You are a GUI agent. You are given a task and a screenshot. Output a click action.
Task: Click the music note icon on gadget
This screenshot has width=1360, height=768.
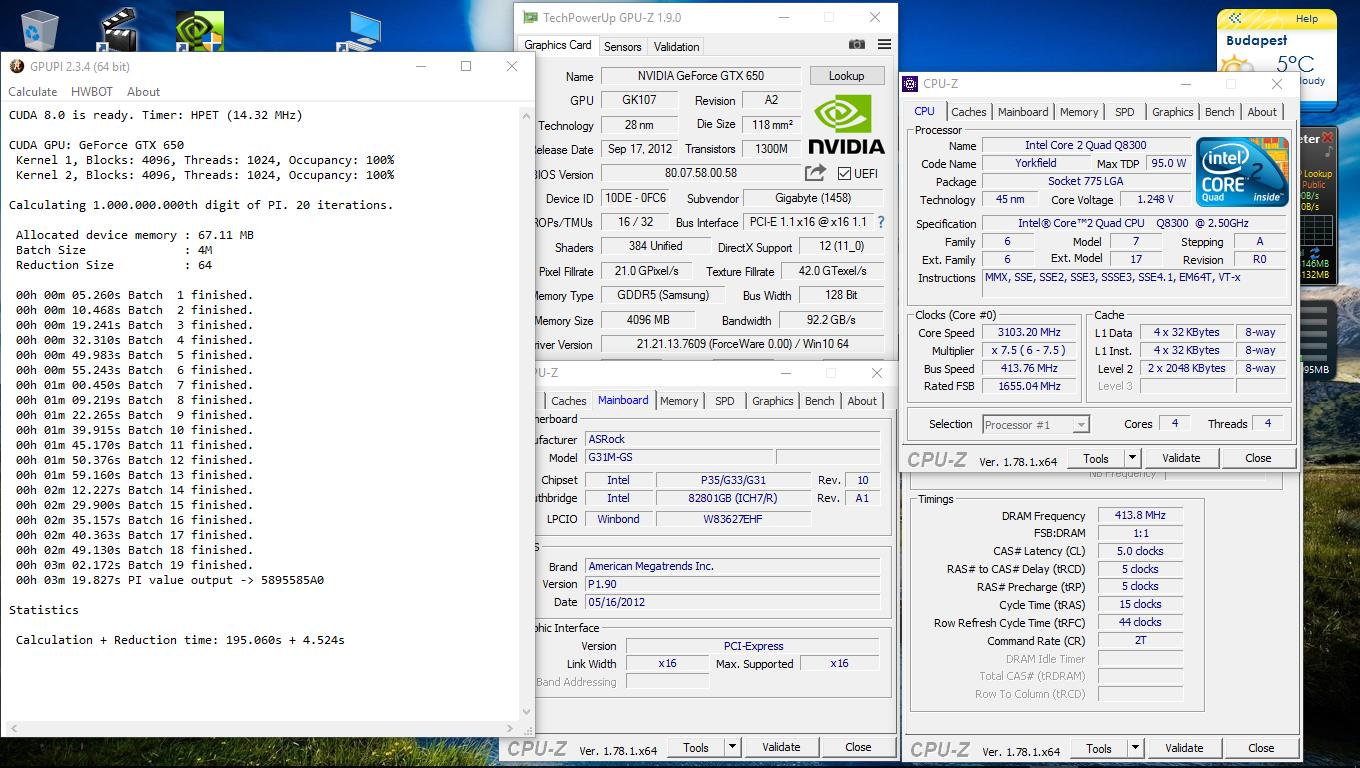[x=1329, y=153]
